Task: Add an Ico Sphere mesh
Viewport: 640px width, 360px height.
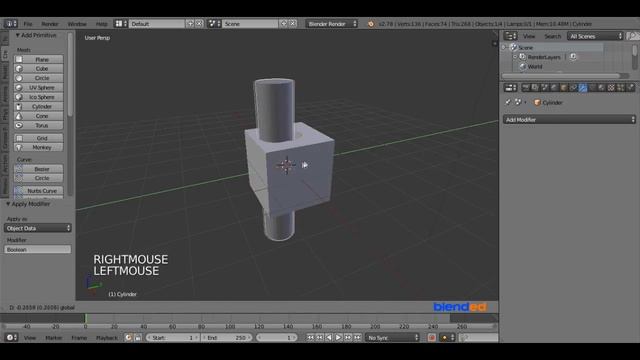Action: tap(38, 97)
